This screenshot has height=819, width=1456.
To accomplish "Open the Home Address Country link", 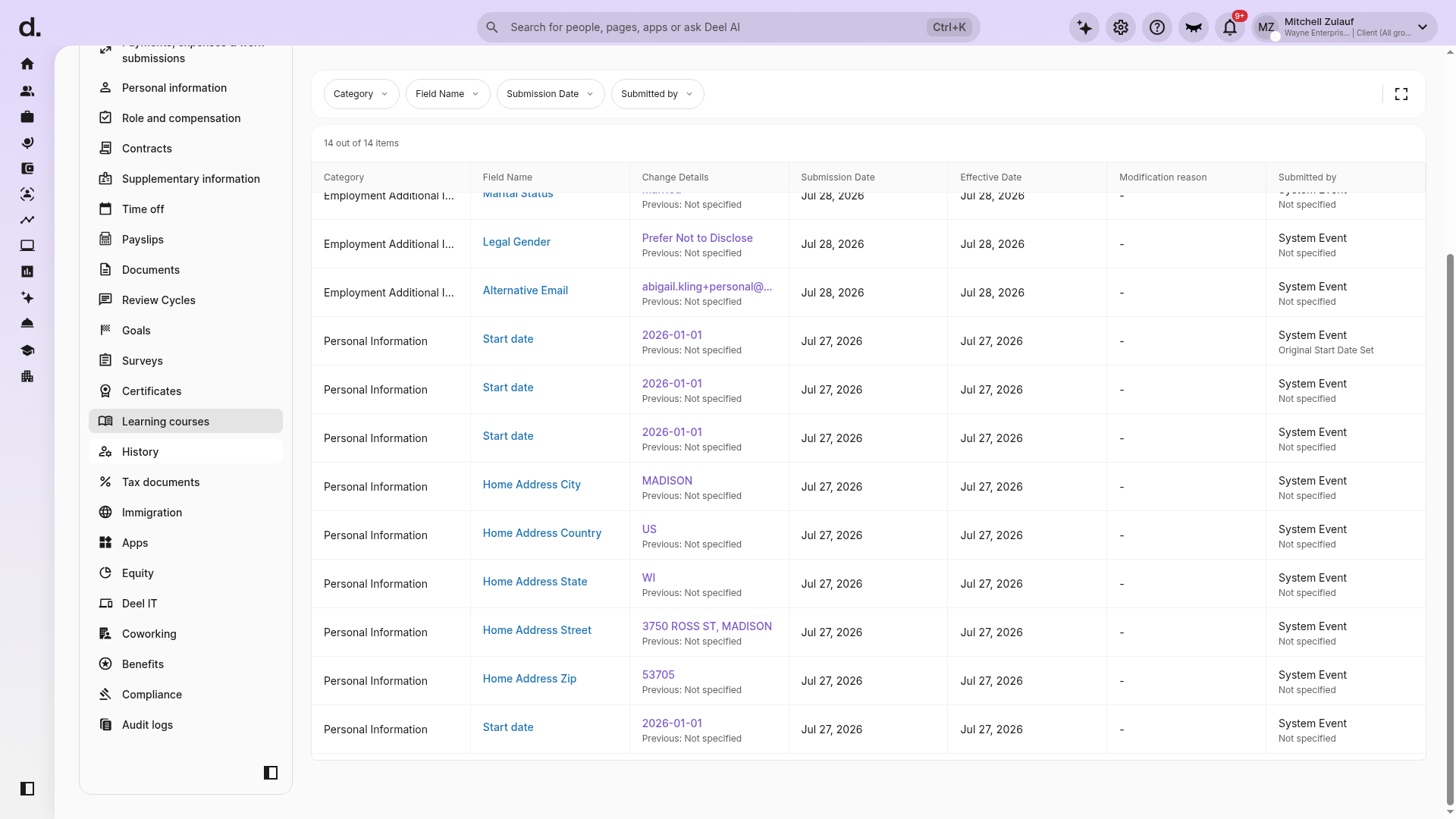I will point(542,533).
